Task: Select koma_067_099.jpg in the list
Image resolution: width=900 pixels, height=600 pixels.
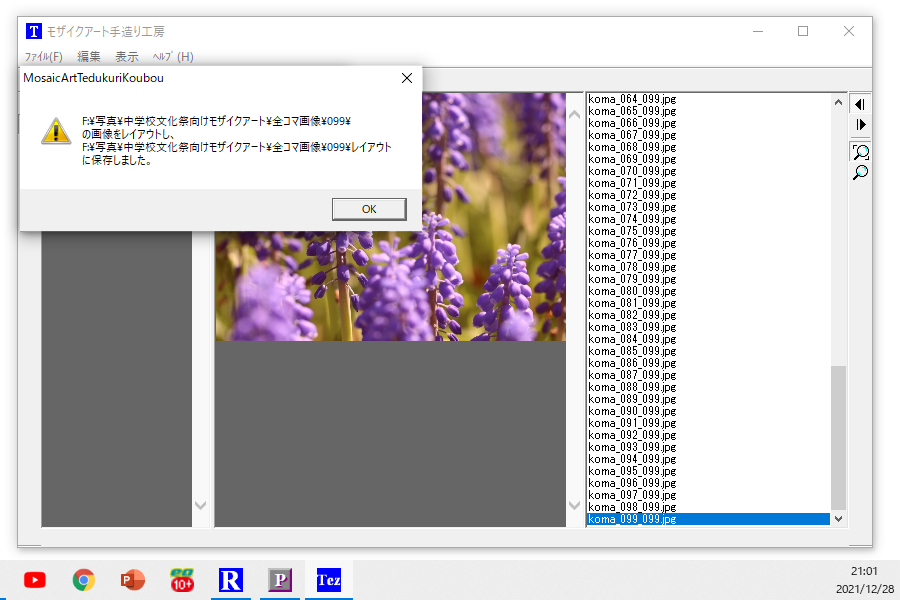Action: point(708,136)
